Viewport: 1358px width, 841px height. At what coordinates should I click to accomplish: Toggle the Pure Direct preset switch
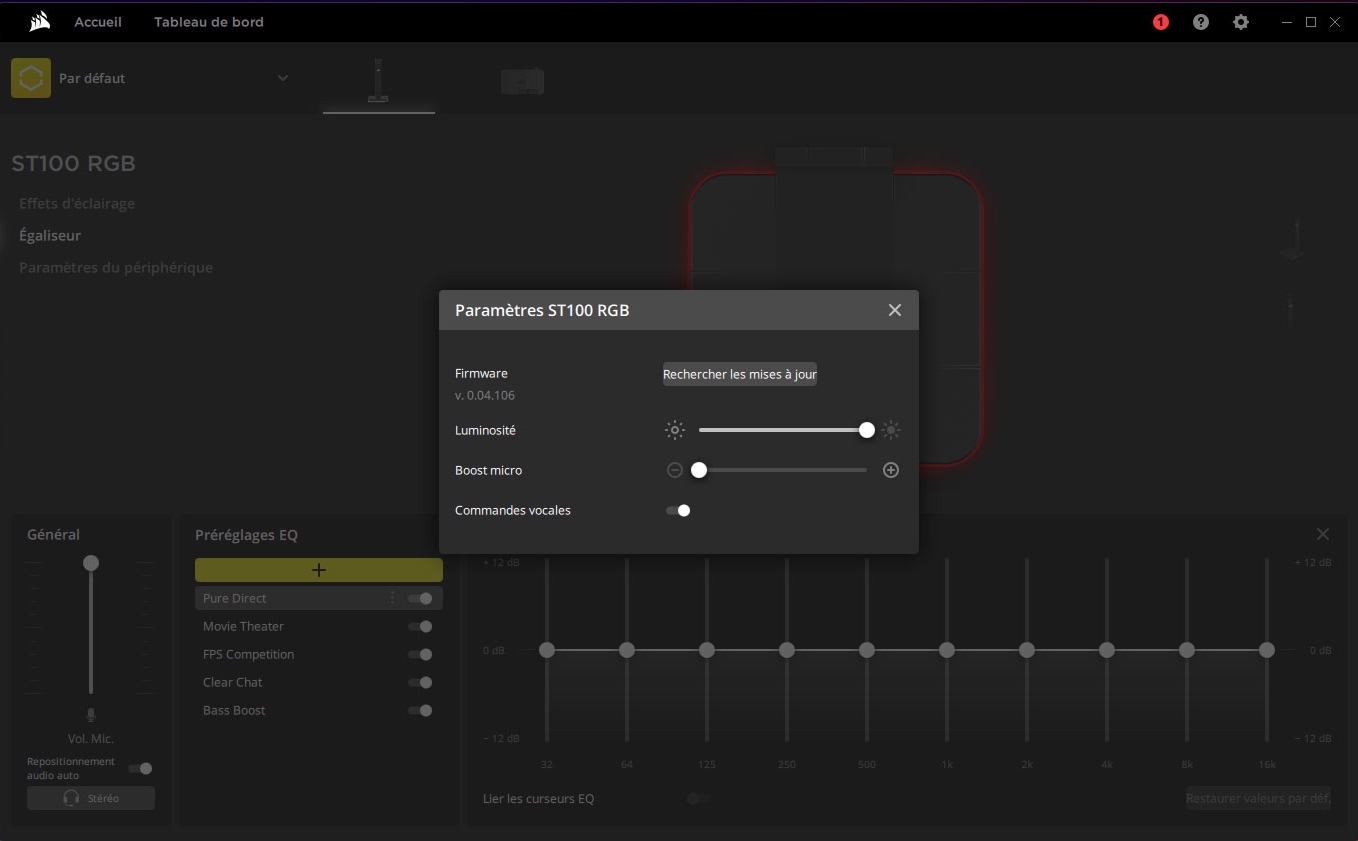tap(421, 598)
